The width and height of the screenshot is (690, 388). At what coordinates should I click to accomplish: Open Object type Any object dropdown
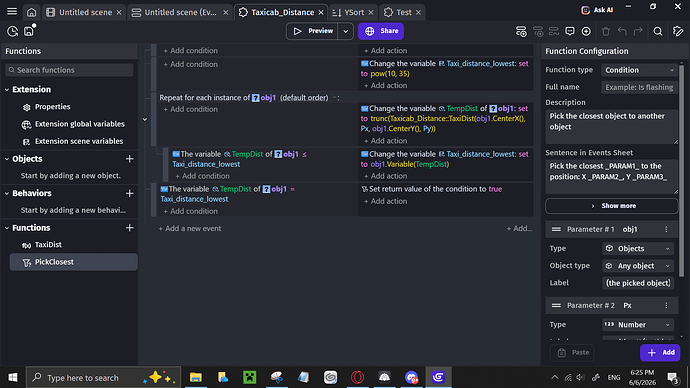[x=638, y=266]
